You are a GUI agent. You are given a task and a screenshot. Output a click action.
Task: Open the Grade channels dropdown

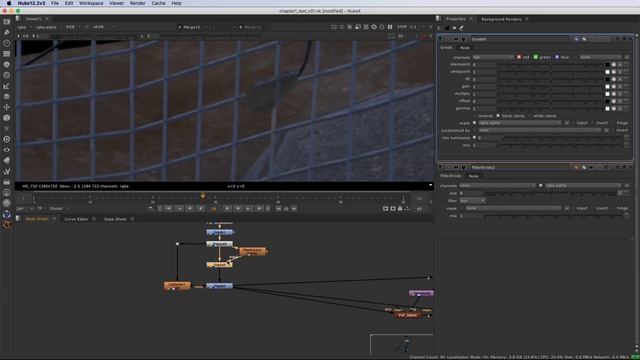point(493,57)
